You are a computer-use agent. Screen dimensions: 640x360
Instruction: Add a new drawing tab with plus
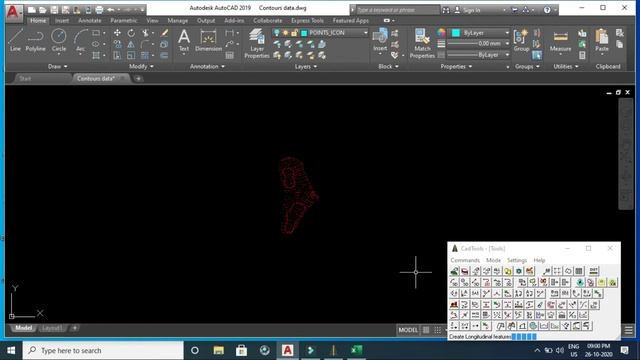pyautogui.click(x=138, y=78)
